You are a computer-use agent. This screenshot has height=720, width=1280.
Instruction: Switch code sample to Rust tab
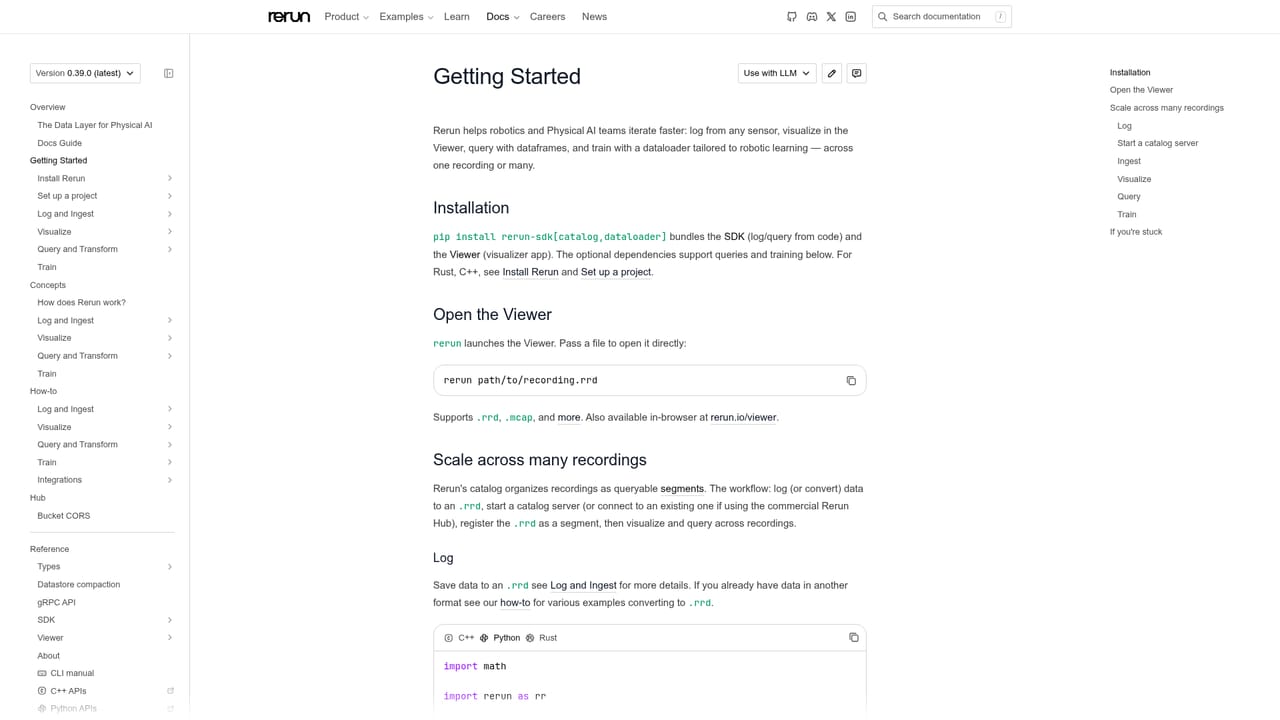coord(541,638)
